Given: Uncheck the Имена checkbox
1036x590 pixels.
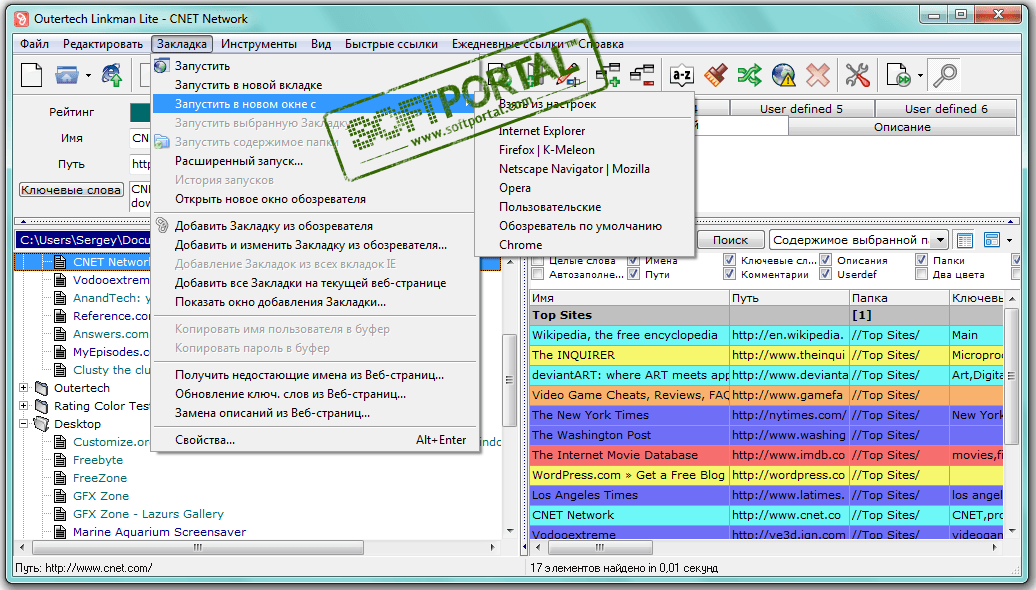Looking at the screenshot, I should (x=634, y=260).
